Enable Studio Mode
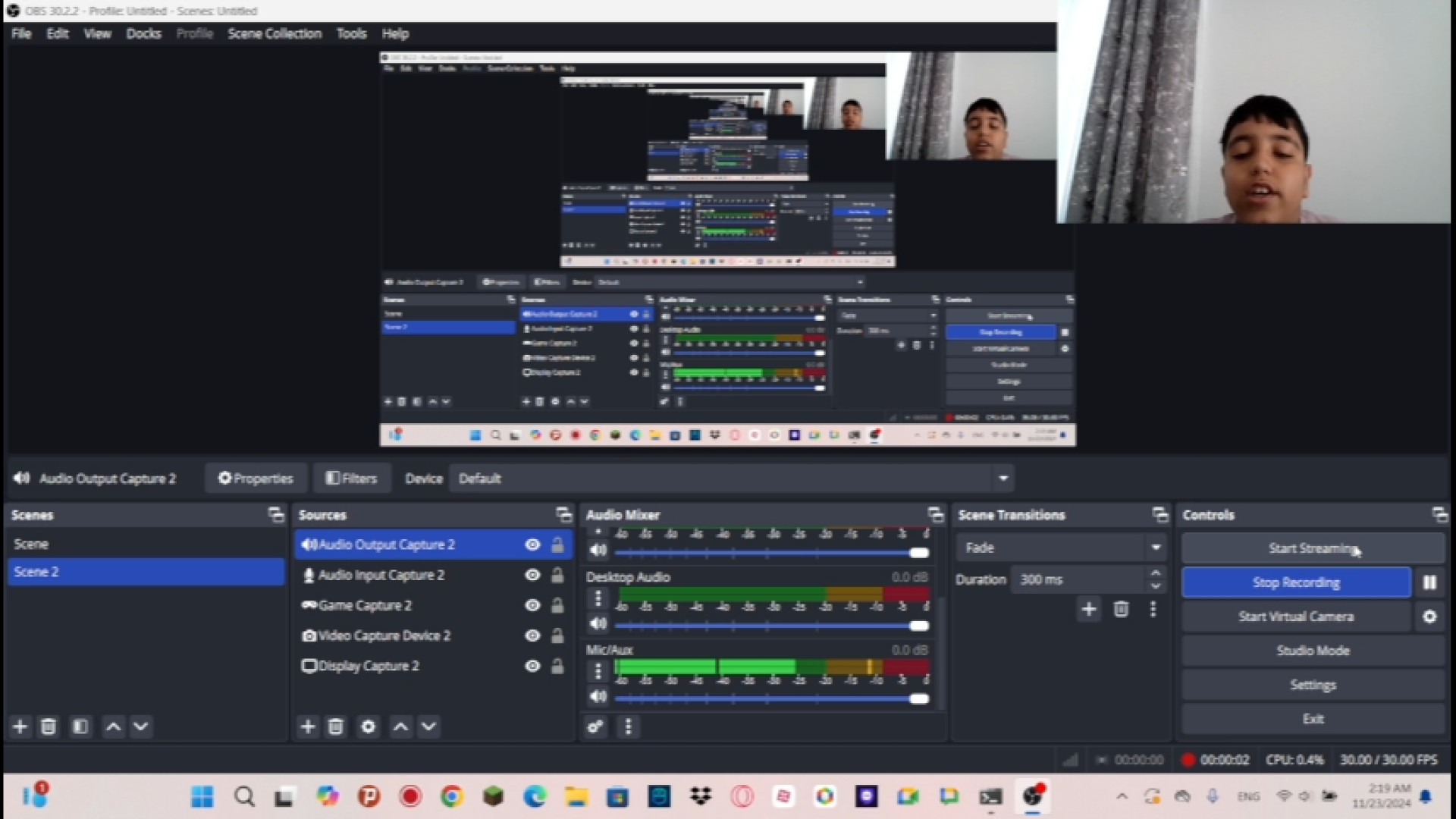The width and height of the screenshot is (1456, 819). [1313, 651]
